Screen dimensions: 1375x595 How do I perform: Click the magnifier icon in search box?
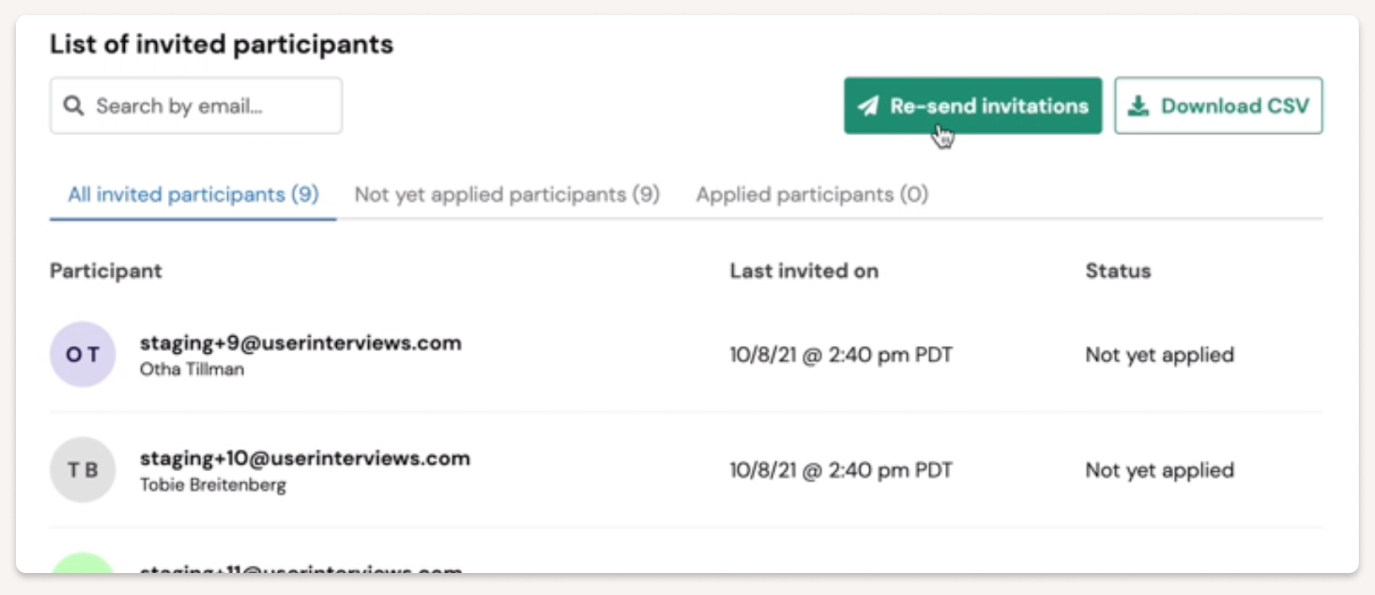pyautogui.click(x=73, y=106)
